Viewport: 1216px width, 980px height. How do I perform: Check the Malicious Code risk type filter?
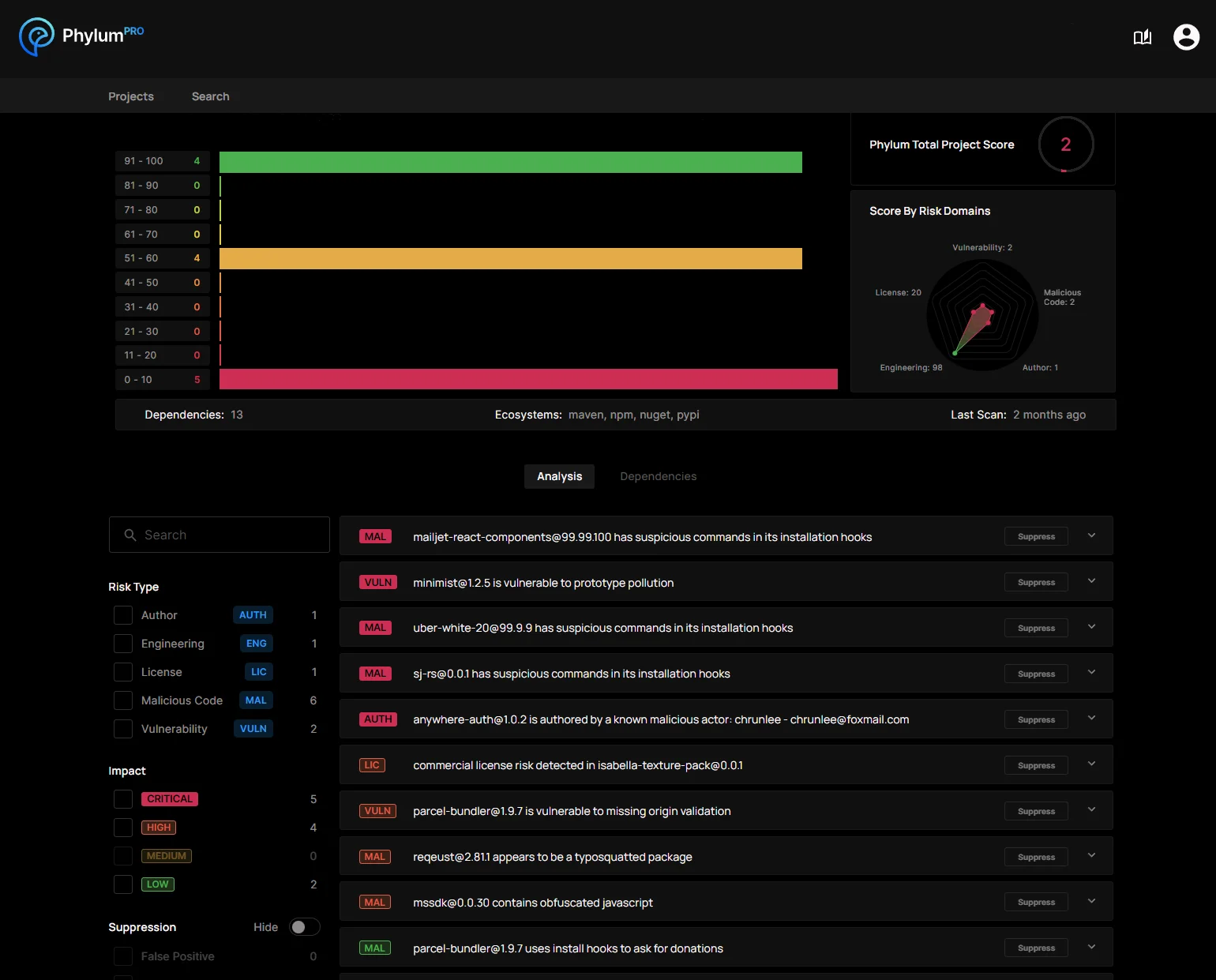coord(123,700)
